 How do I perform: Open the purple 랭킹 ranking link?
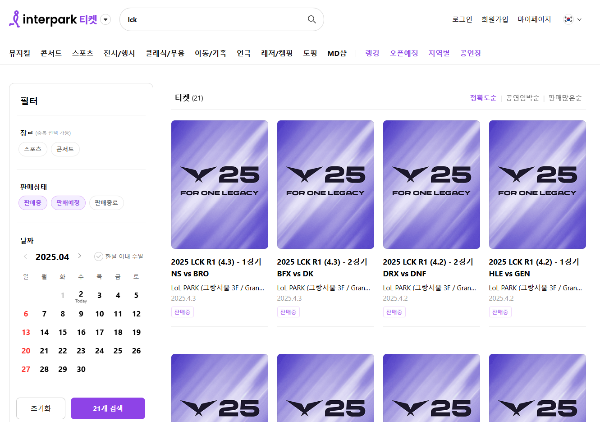(372, 53)
